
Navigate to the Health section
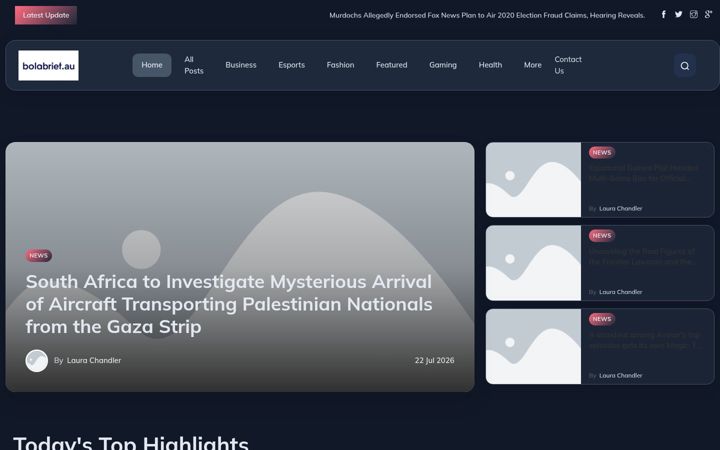[490, 65]
